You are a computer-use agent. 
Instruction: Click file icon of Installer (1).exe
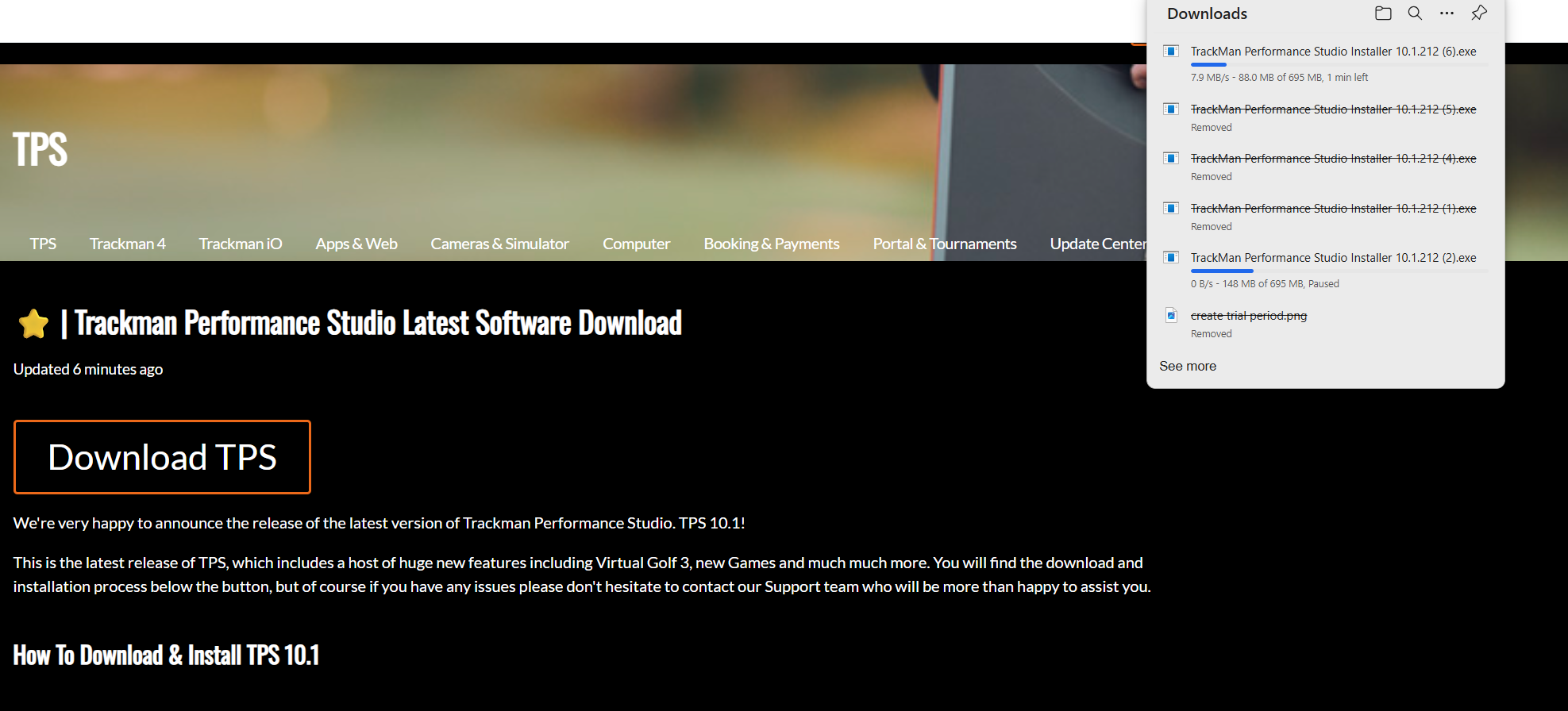(x=1171, y=209)
